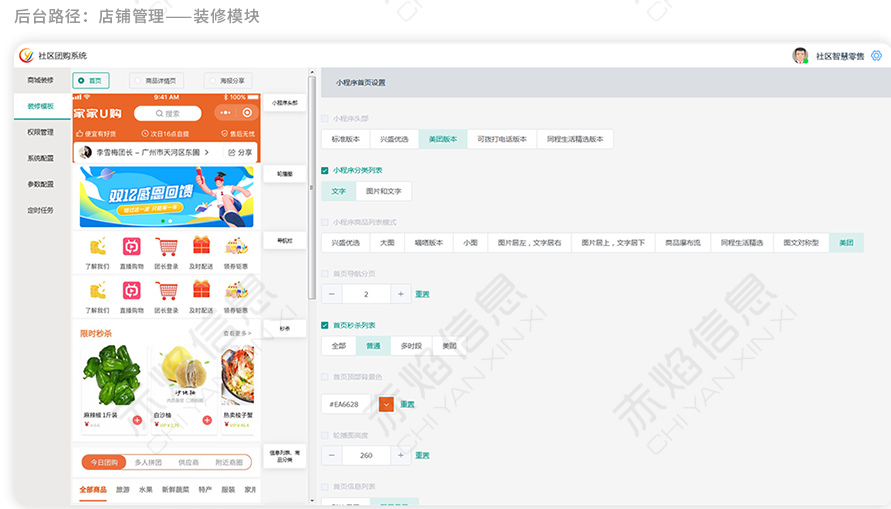Screen dimensions: 891x509
Task: Select the 兴盛优选 header version option
Action: 393,139
